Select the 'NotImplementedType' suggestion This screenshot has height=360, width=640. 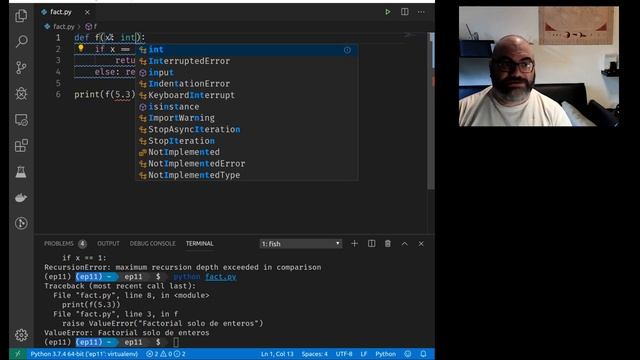247,175
